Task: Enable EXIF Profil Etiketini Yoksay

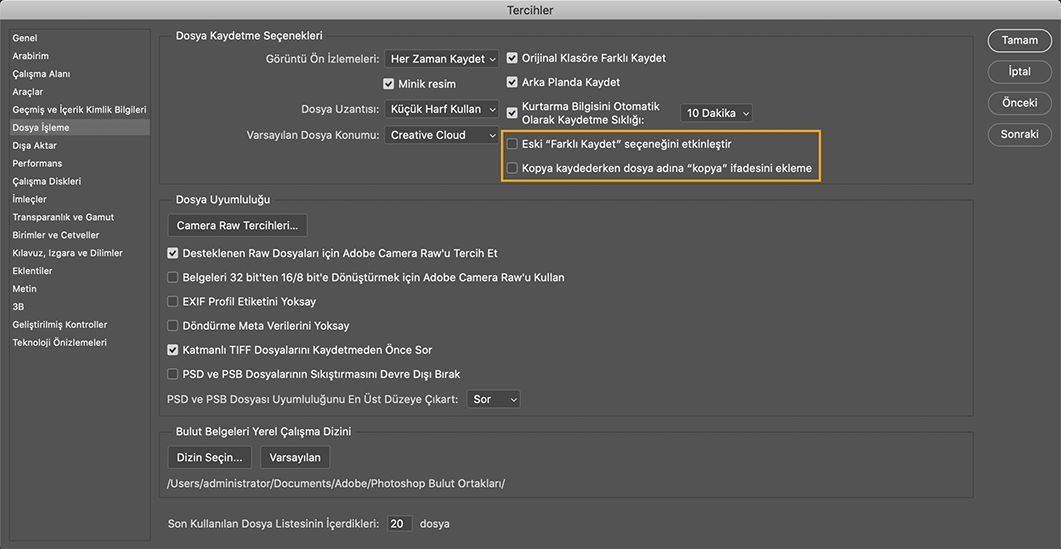Action: pos(173,302)
